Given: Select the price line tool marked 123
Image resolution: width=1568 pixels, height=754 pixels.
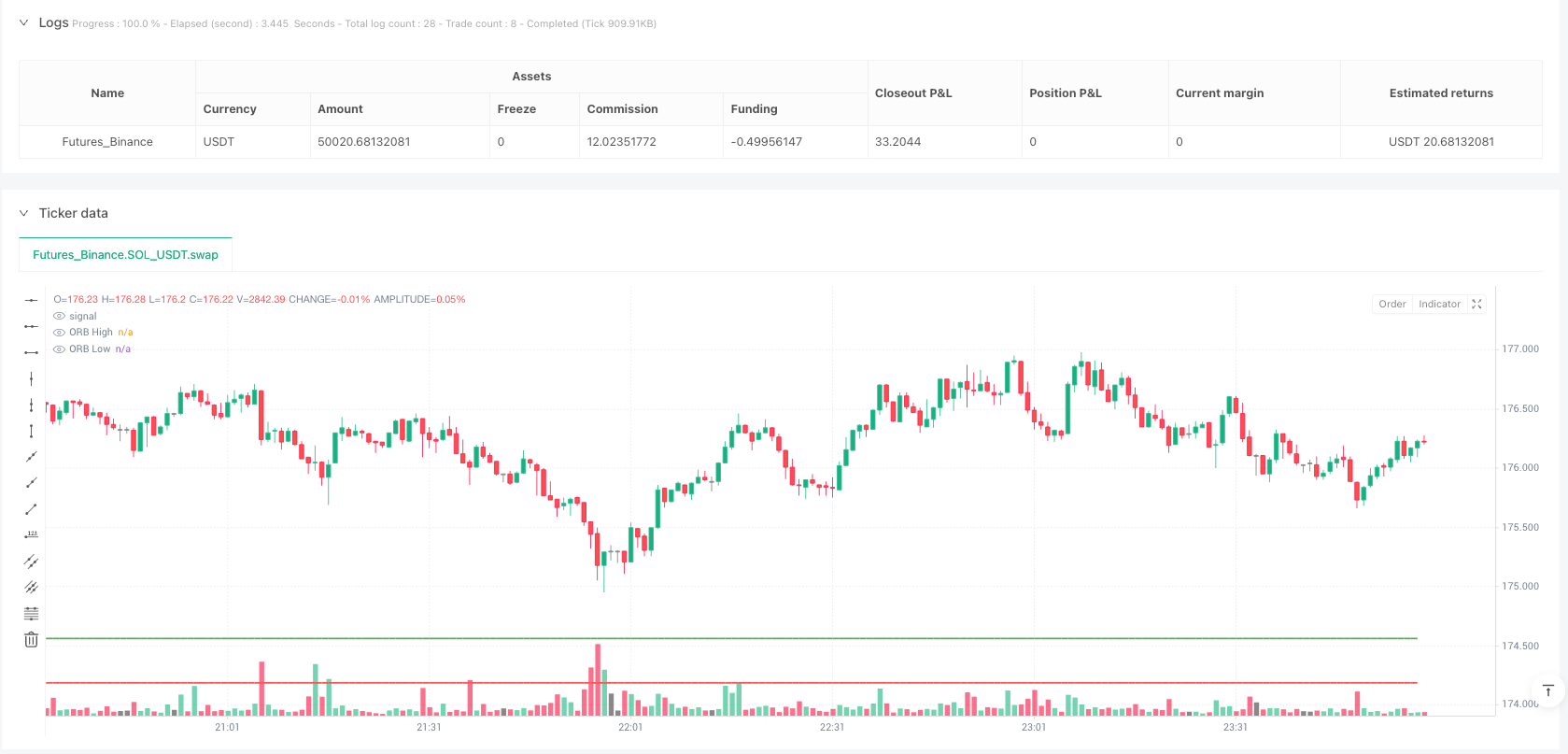Looking at the screenshot, I should coord(31,535).
